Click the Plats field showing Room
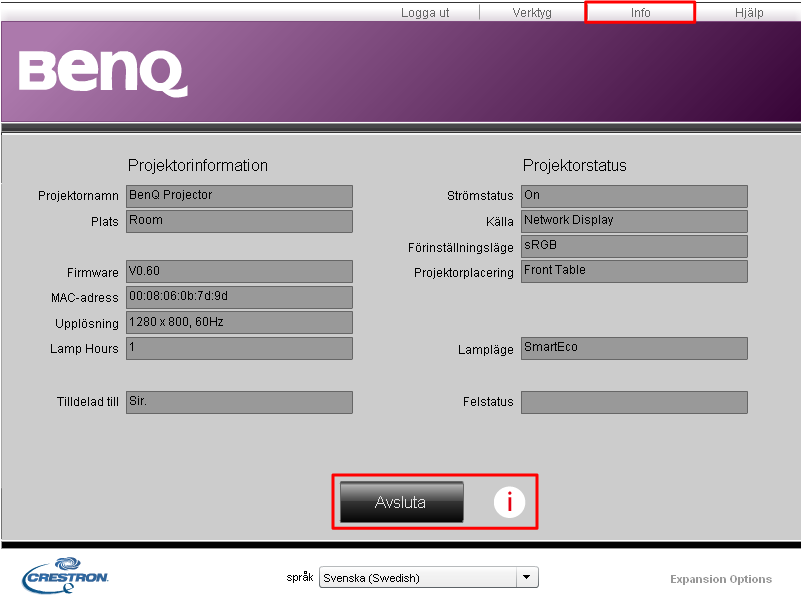The height and width of the screenshot is (603, 801). point(239,221)
